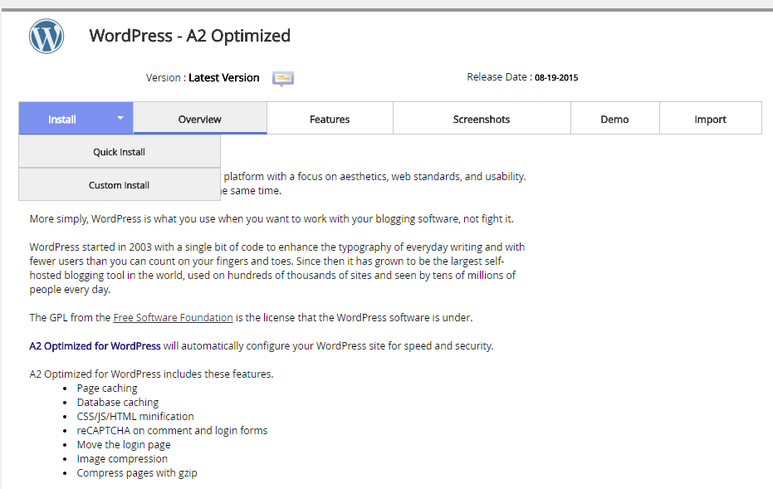Open the changelog icon beside Latest Version

point(283,78)
